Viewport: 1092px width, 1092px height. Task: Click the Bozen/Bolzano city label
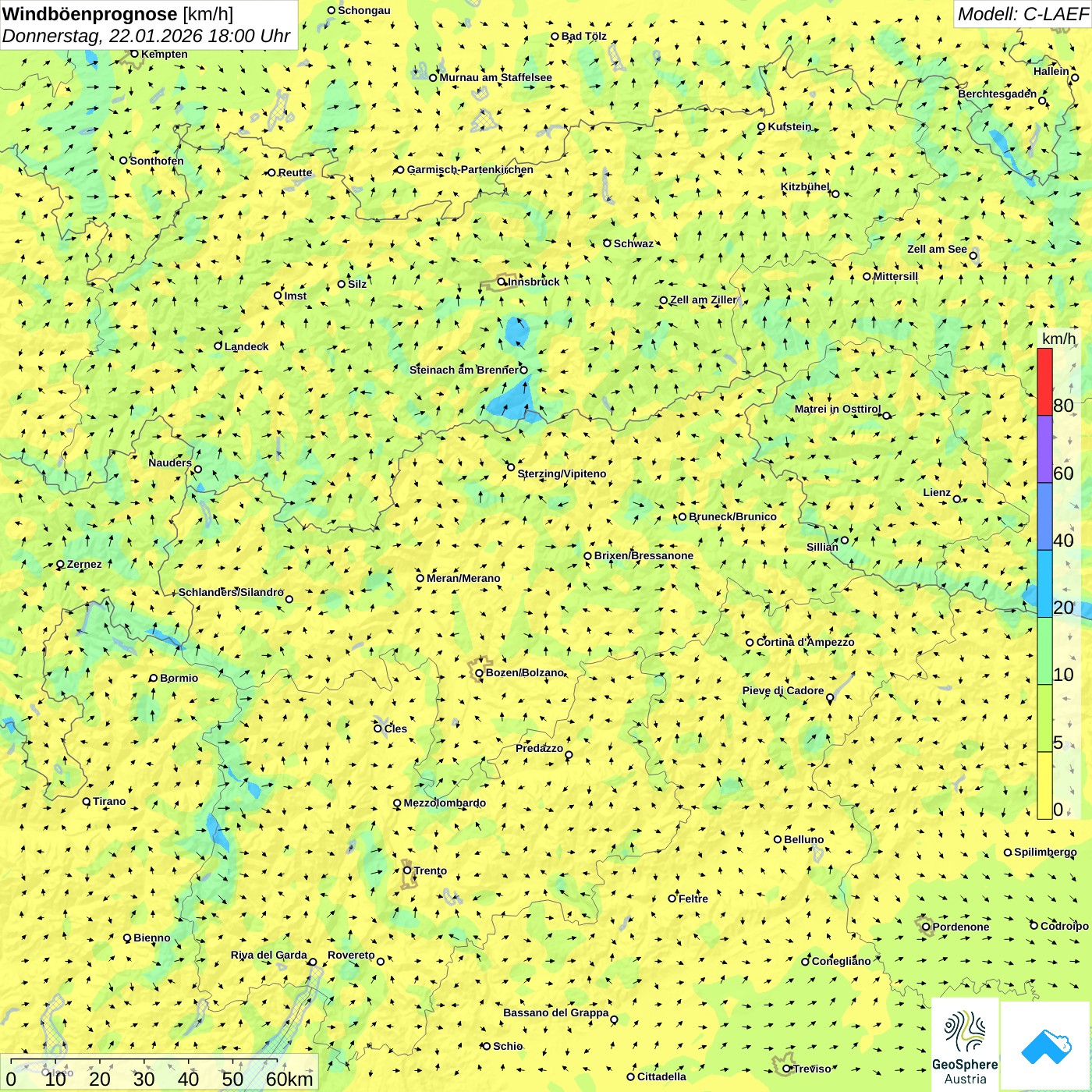[525, 672]
